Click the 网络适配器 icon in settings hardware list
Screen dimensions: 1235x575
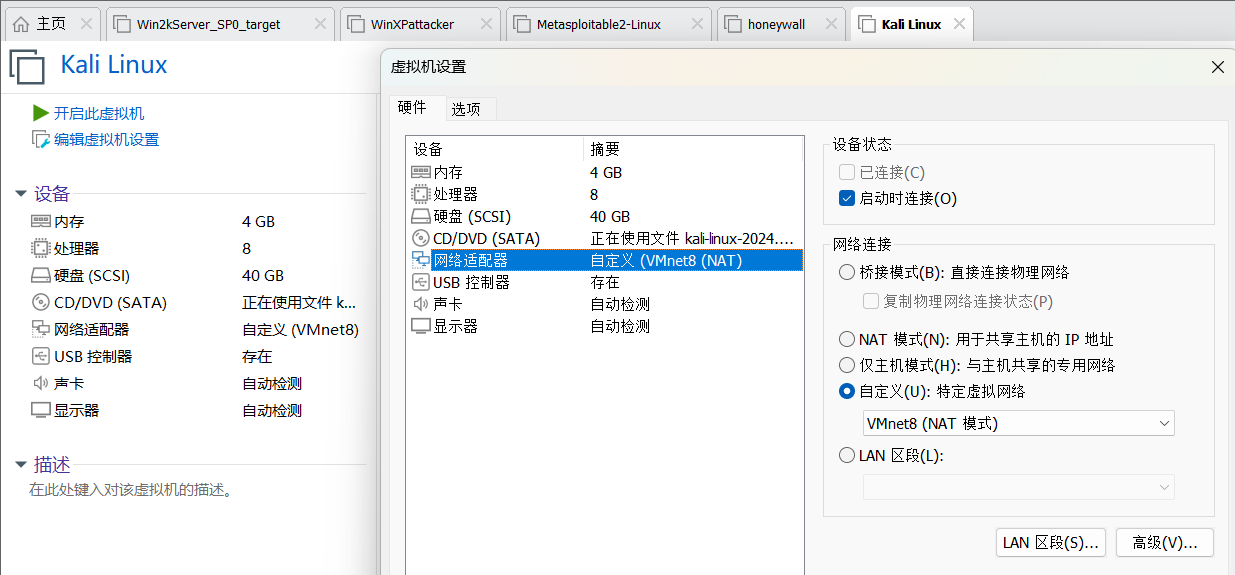click(x=420, y=260)
